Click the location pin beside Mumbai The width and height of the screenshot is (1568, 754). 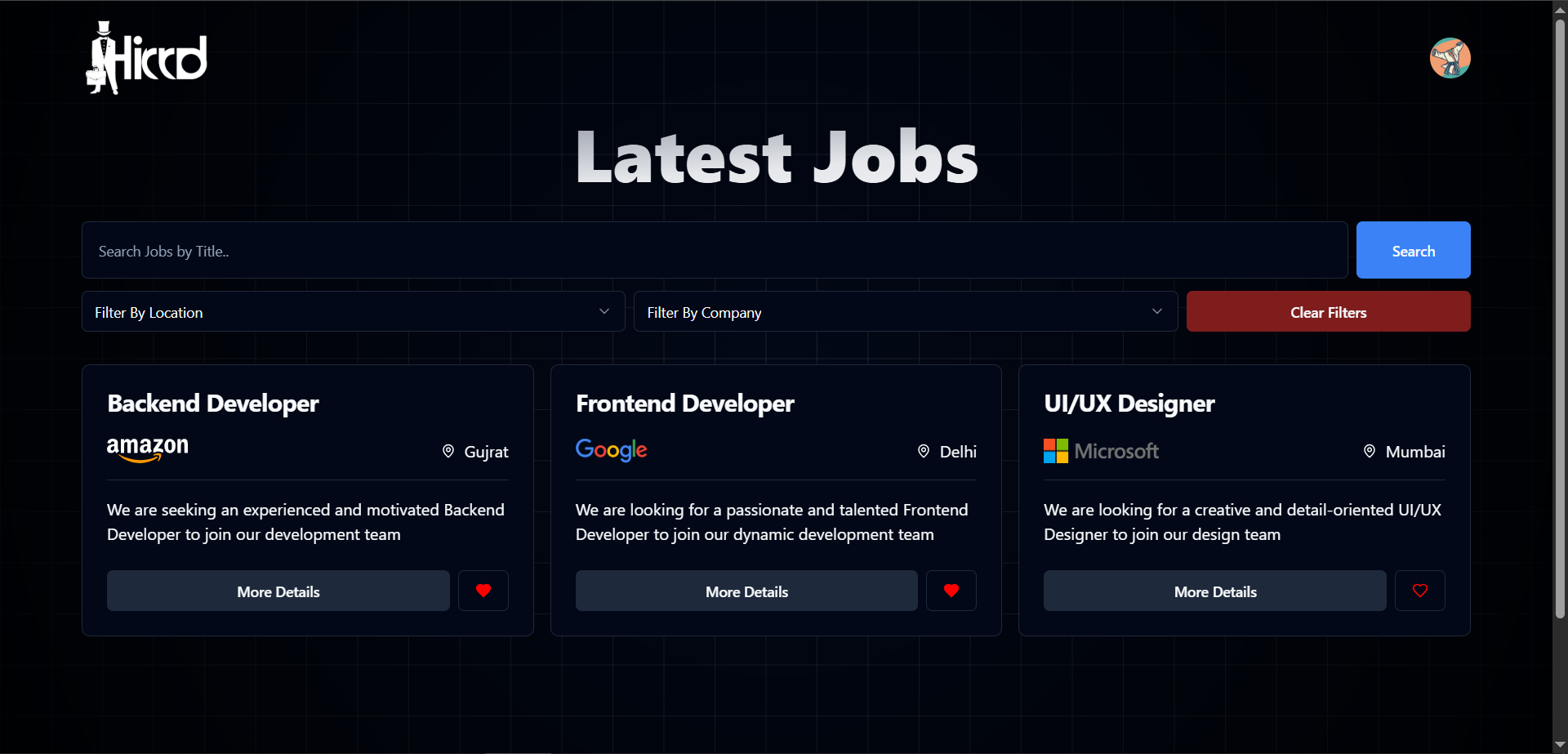coord(1370,451)
